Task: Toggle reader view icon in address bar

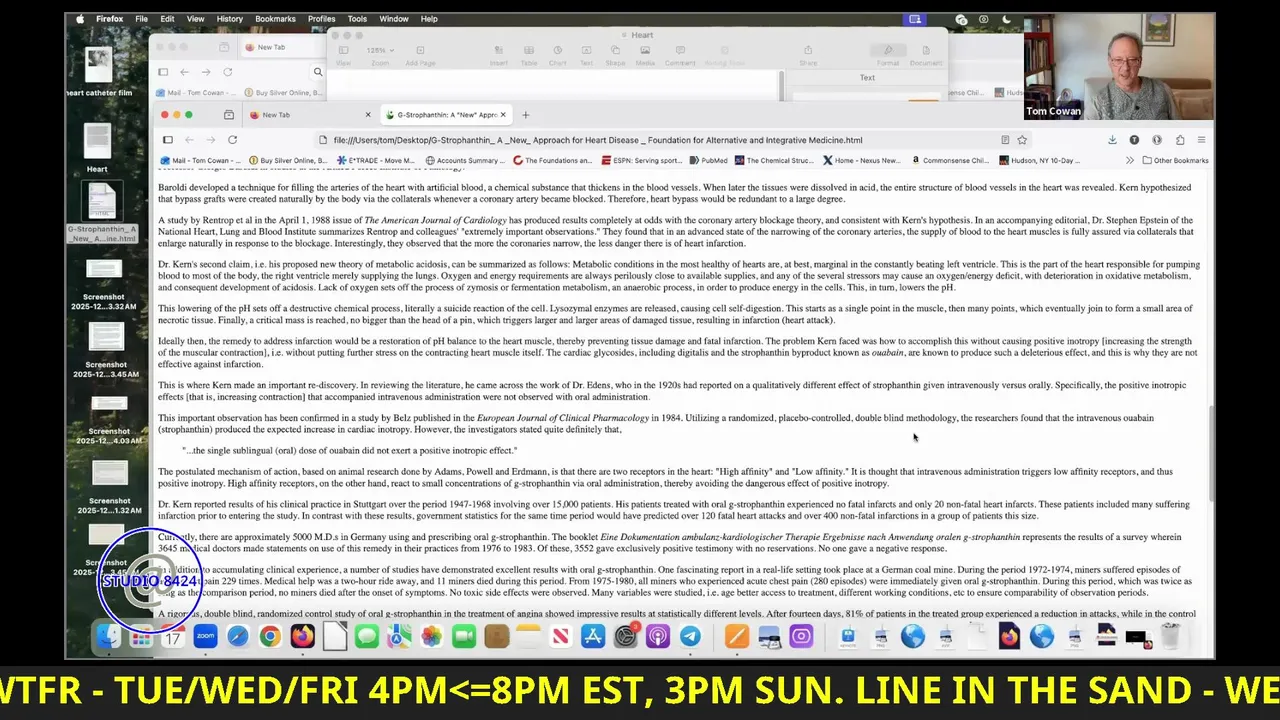Action: [1005, 140]
